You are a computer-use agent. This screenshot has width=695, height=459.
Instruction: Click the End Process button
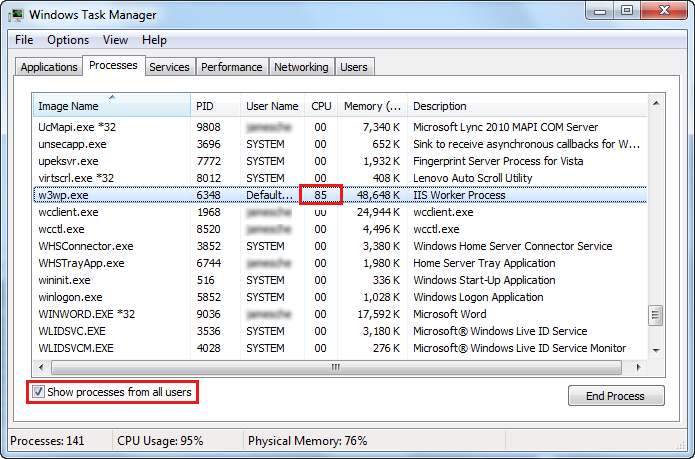point(615,396)
